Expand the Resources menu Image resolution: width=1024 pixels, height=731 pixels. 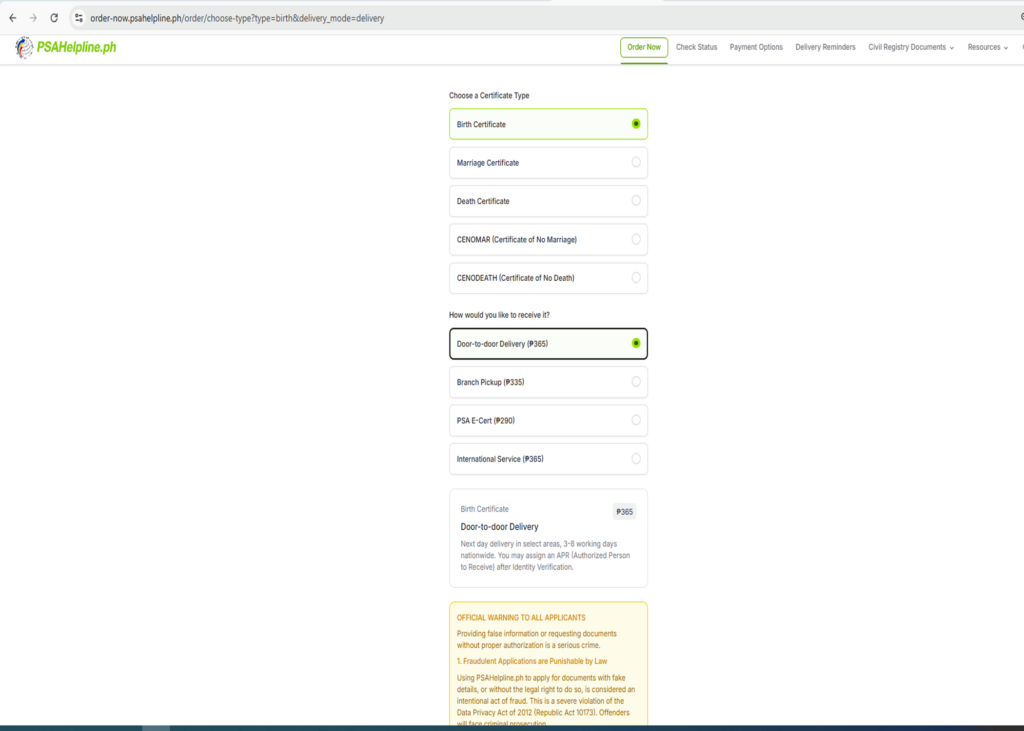pos(987,47)
